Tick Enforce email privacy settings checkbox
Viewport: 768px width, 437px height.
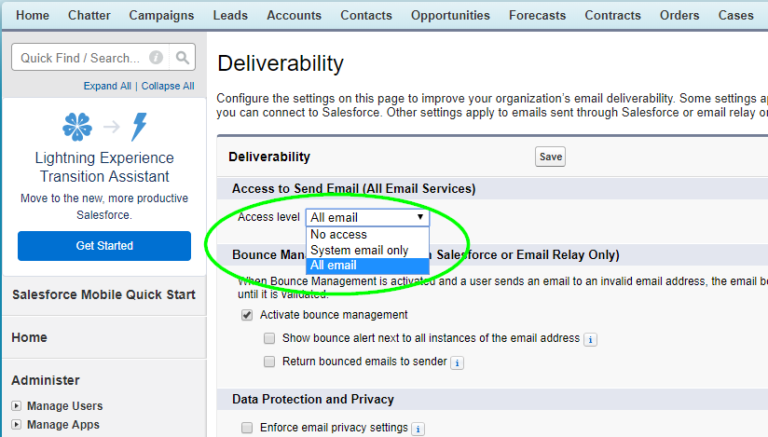coord(247,428)
